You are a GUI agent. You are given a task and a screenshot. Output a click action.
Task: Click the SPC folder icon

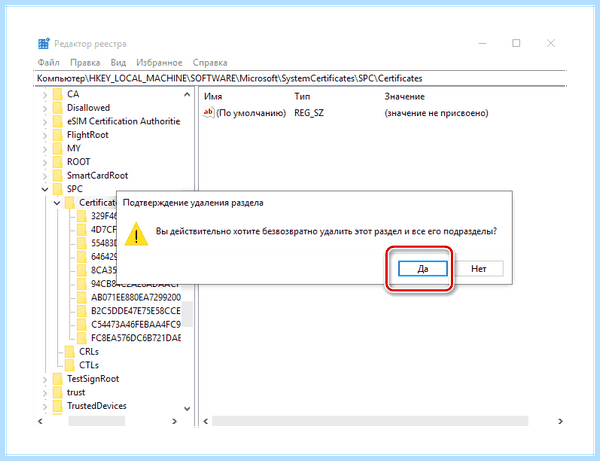[57, 189]
